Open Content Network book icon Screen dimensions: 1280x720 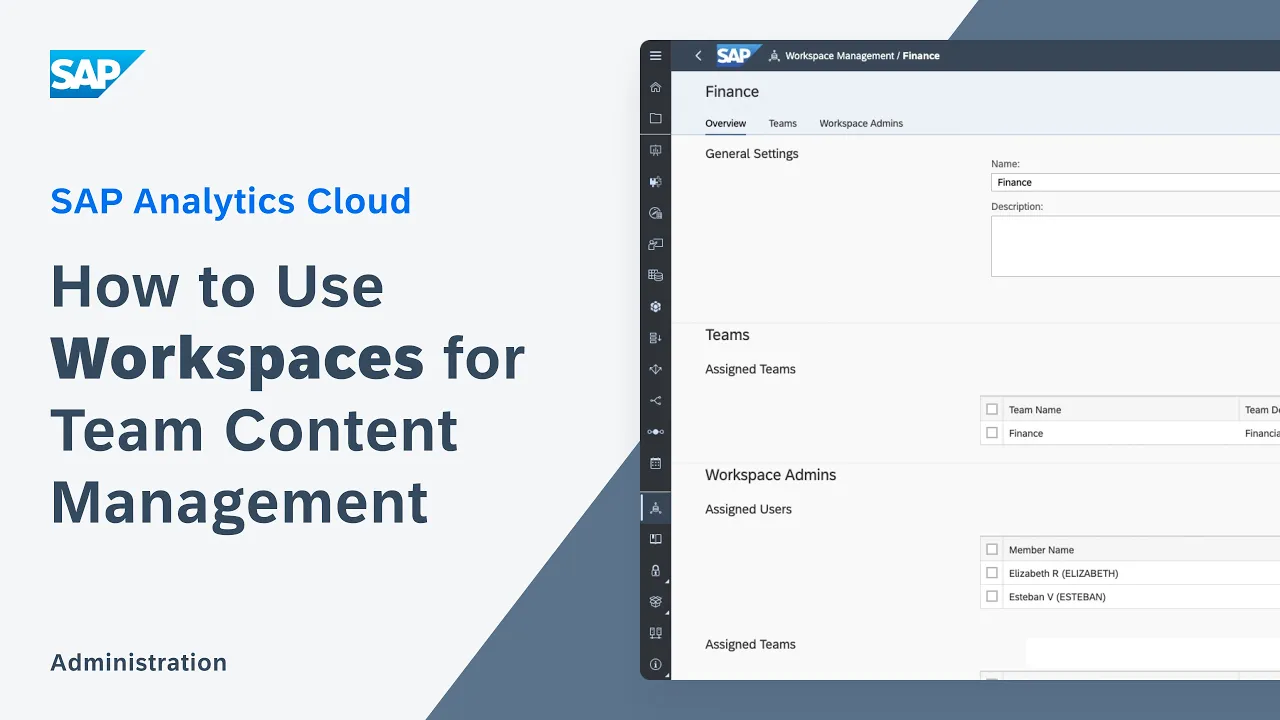(x=656, y=539)
